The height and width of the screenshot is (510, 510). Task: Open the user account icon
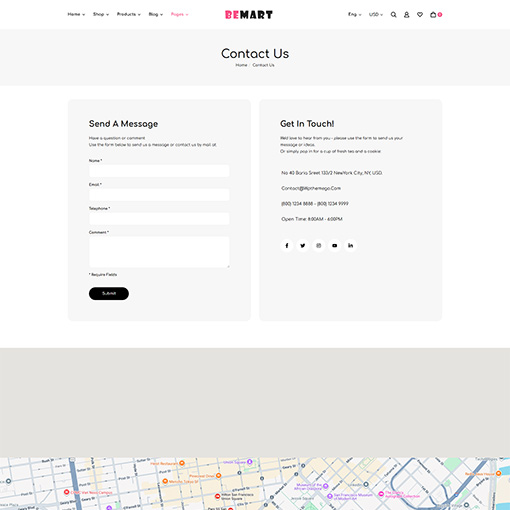point(406,15)
